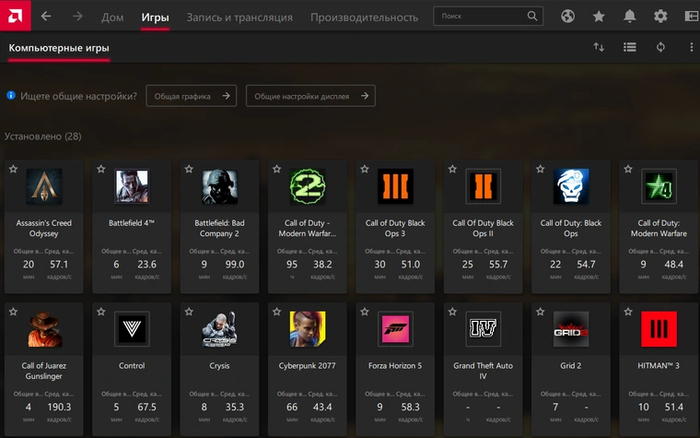Open the notifications bell
Image resolution: width=700 pixels, height=438 pixels.
click(x=630, y=17)
